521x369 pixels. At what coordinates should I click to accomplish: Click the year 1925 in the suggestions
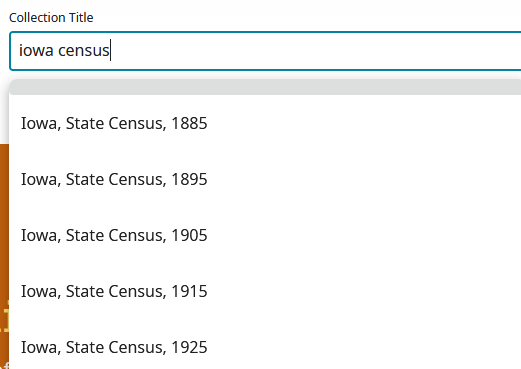coord(189,347)
